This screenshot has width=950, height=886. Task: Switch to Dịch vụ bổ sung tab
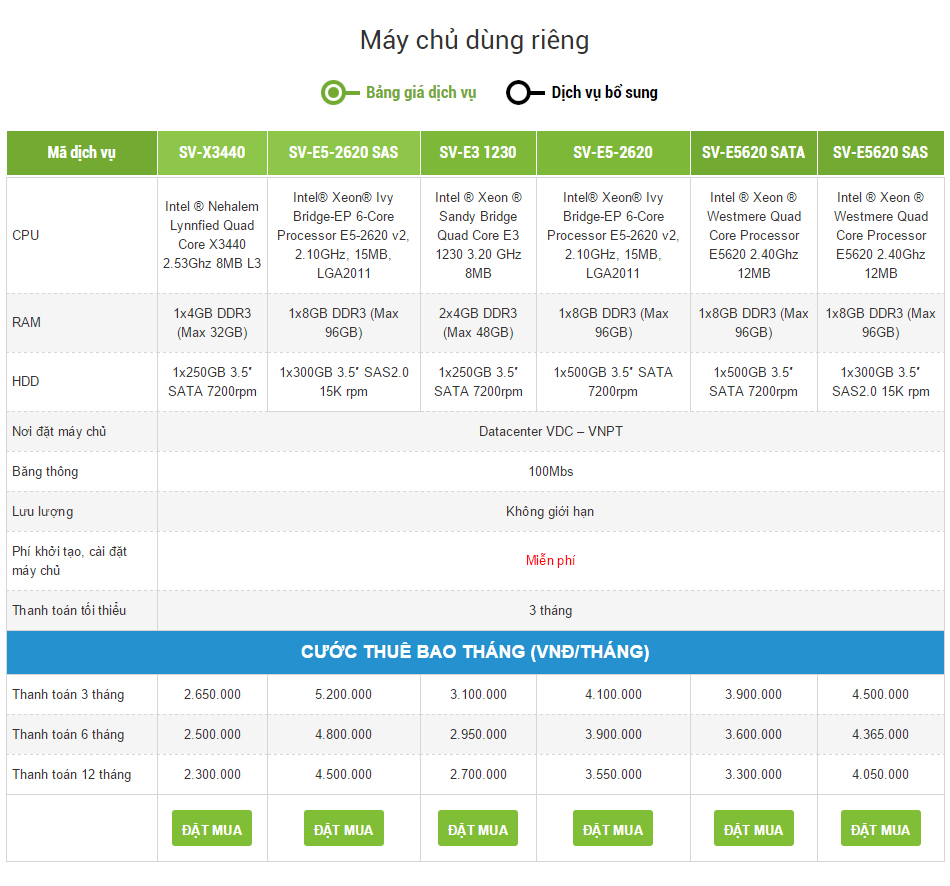pyautogui.click(x=604, y=93)
